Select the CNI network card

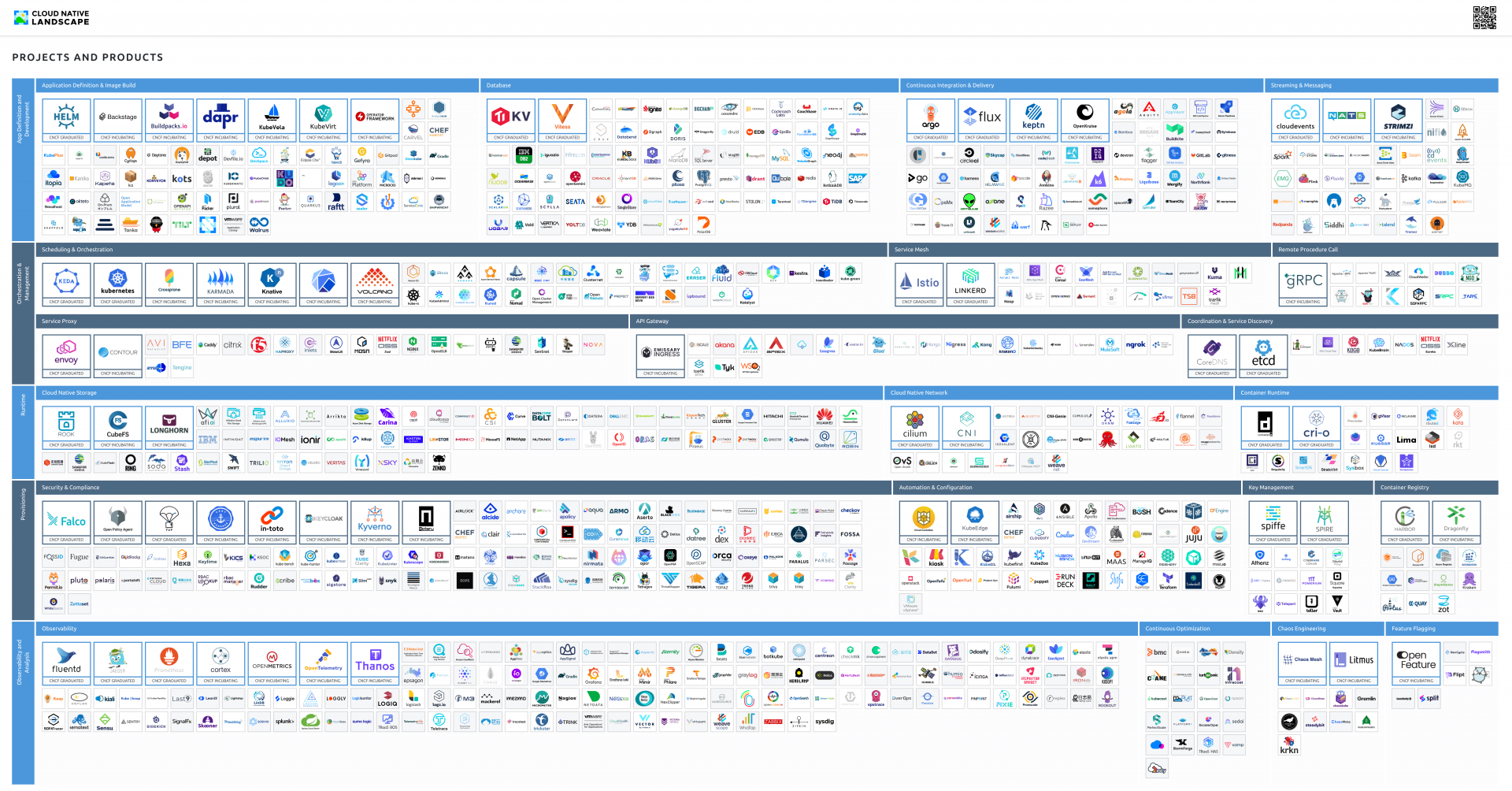tap(966, 428)
